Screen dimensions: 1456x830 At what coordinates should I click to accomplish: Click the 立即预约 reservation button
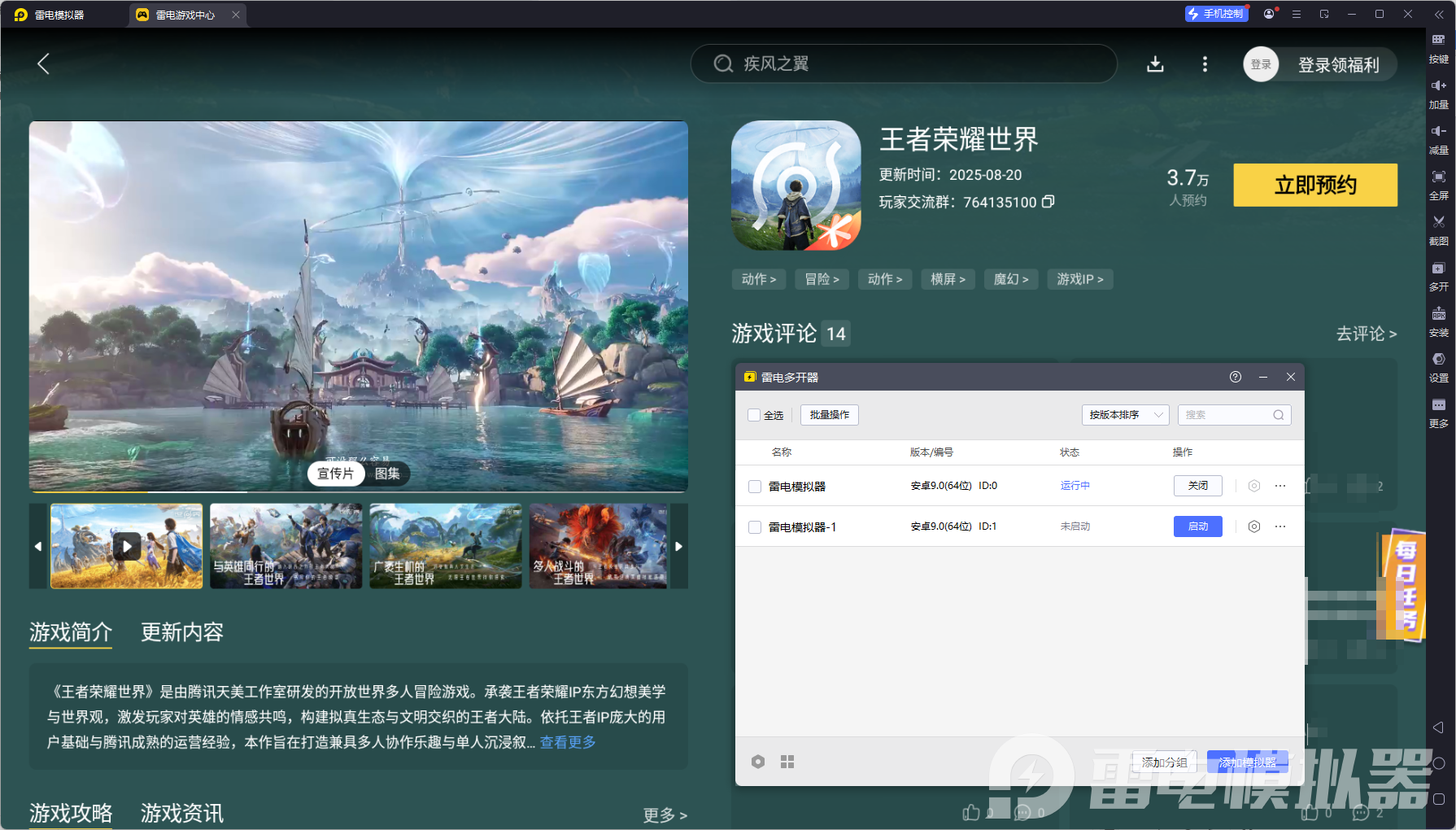(1314, 185)
